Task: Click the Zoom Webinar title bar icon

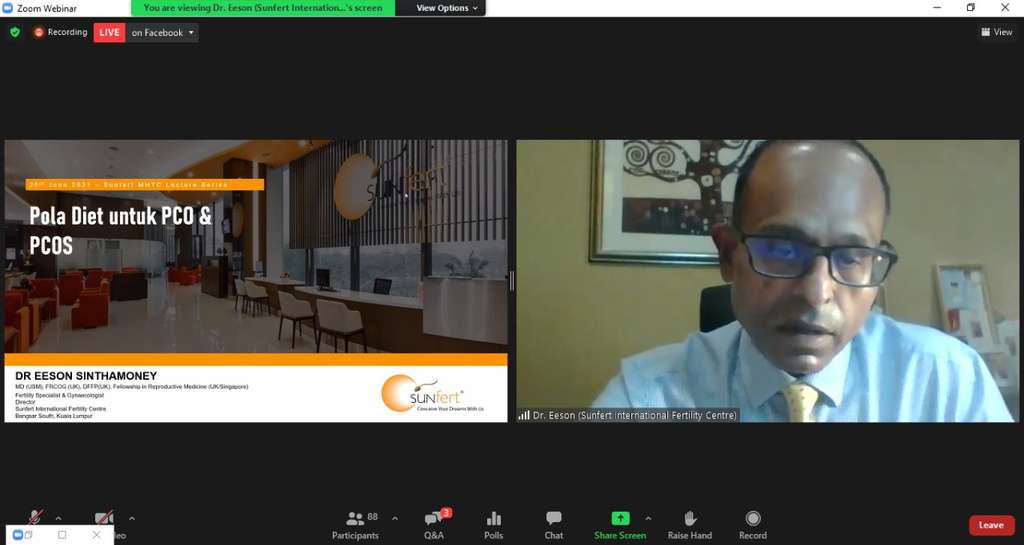Action: tap(8, 8)
